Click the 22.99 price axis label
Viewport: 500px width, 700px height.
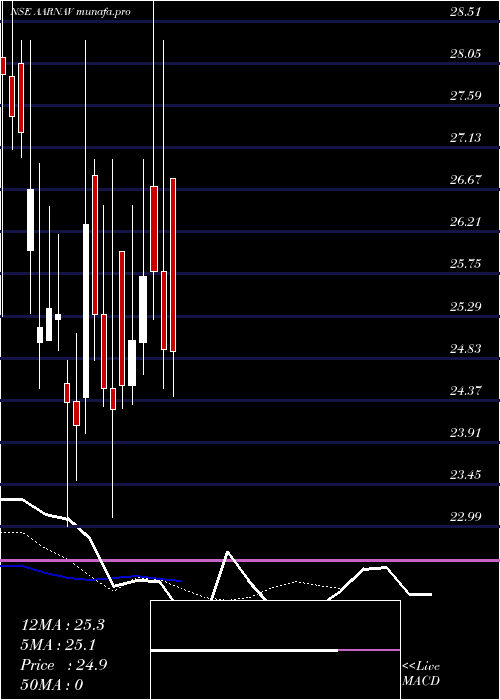465,517
